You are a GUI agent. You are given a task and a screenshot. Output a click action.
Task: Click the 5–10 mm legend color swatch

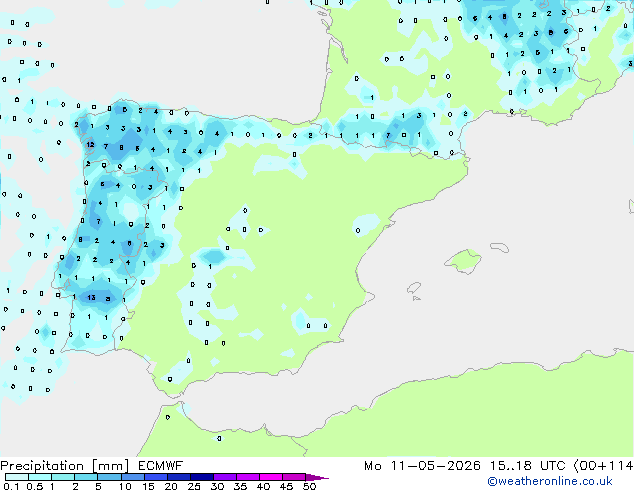(109, 477)
